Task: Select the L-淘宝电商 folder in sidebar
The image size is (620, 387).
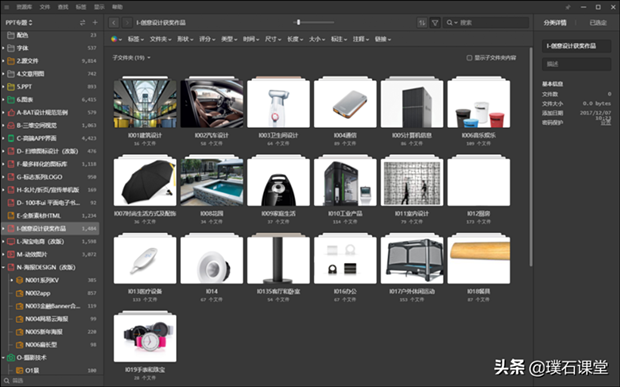Action: click(50, 242)
